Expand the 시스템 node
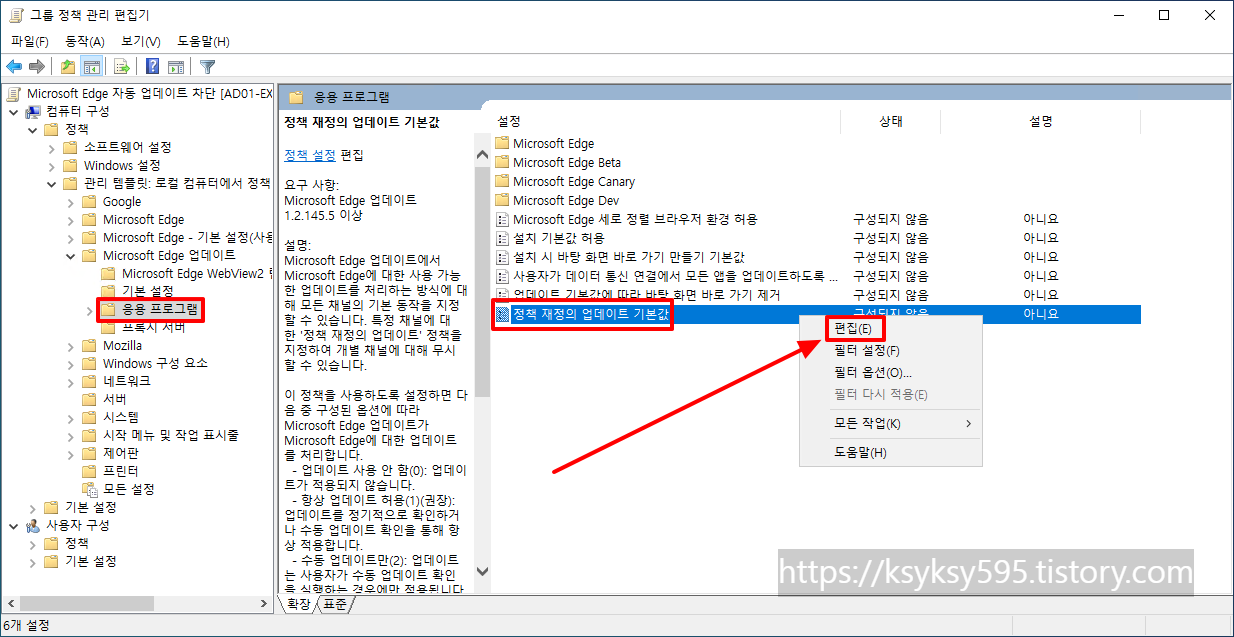 [x=71, y=417]
